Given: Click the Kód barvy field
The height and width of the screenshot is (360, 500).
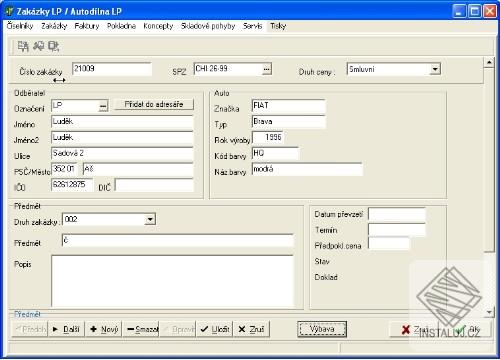Looking at the screenshot, I should (275, 154).
